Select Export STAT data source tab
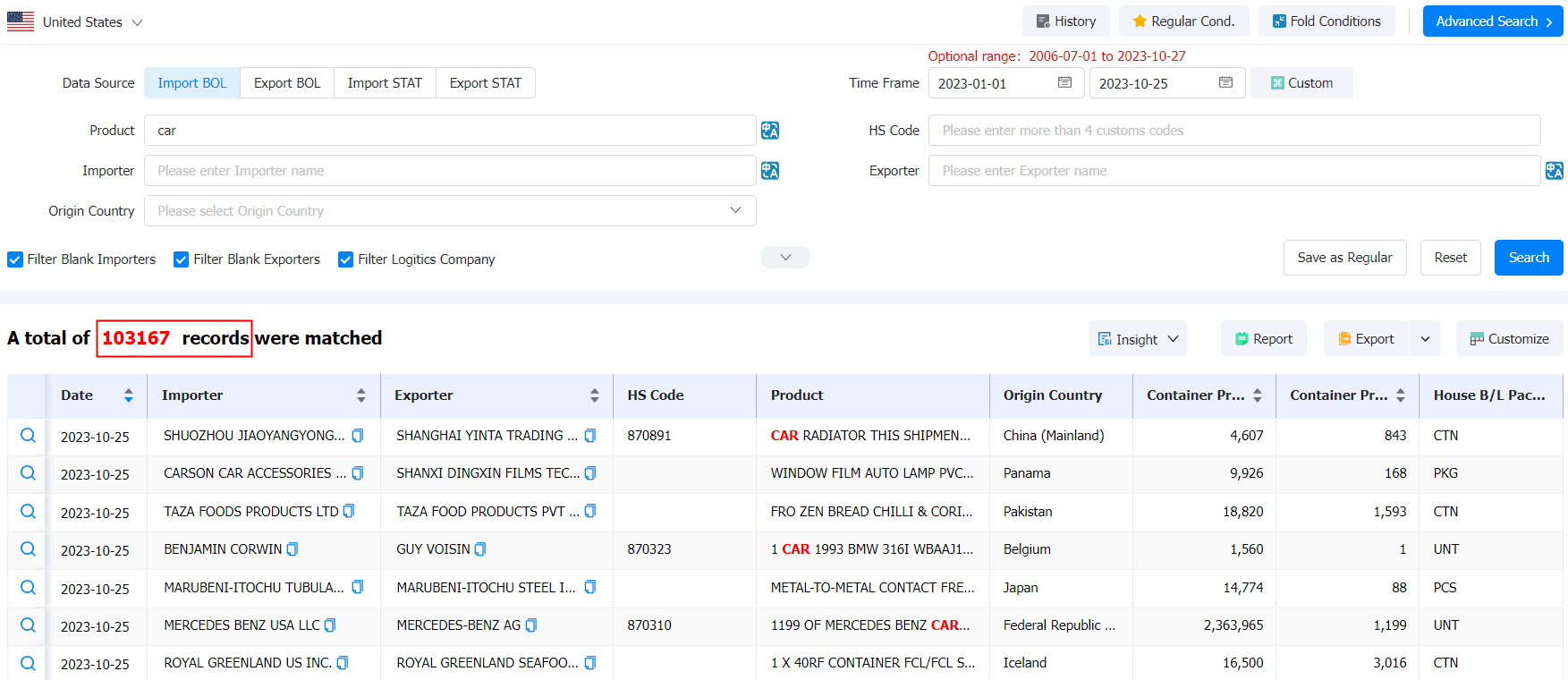 coord(486,83)
